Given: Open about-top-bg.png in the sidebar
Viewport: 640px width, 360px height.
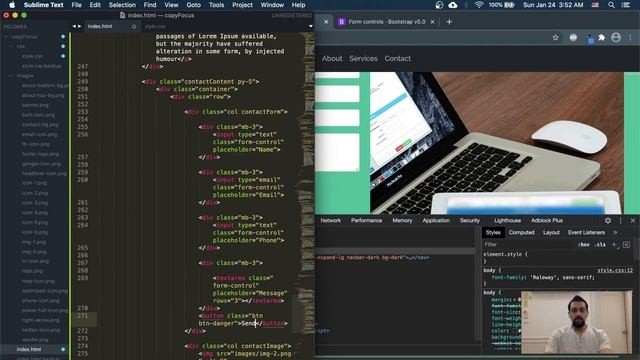Looking at the screenshot, I should (43, 95).
